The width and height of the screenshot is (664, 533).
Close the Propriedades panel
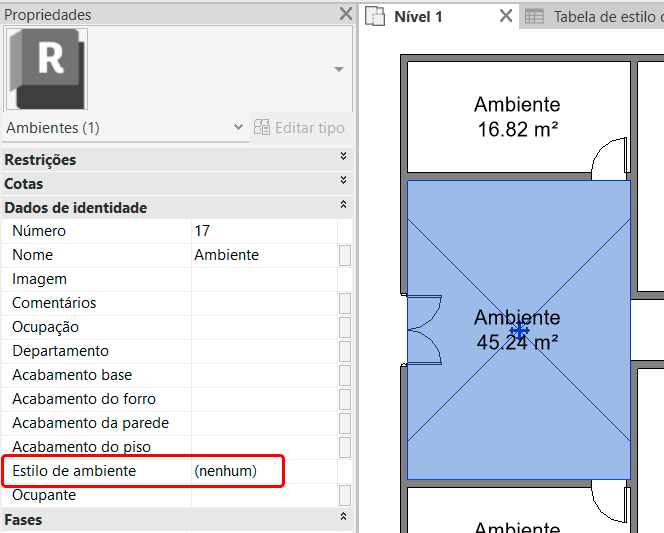tap(345, 14)
